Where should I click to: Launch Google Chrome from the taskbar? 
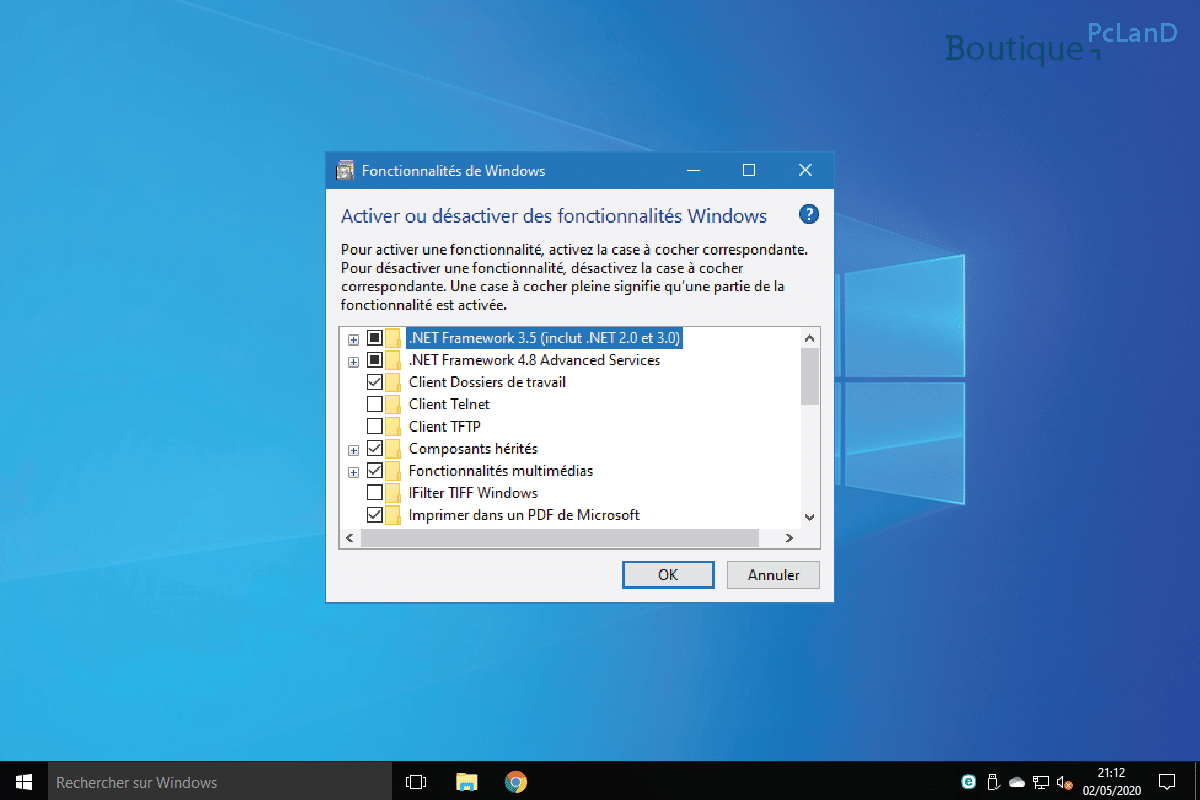tap(516, 781)
